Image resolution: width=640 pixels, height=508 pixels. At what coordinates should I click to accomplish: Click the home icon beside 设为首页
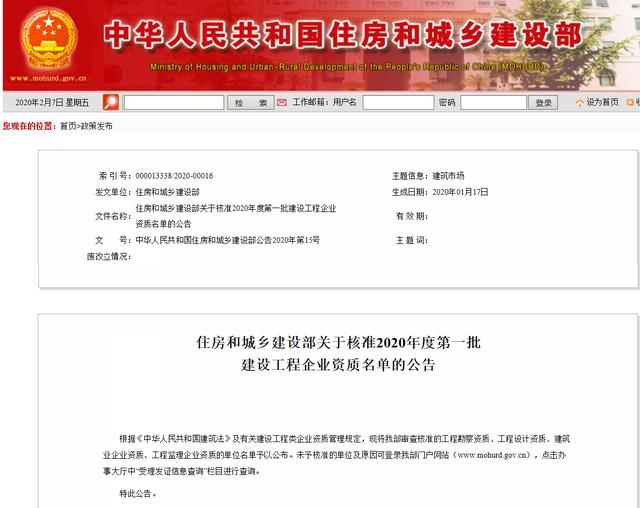pyautogui.click(x=580, y=102)
